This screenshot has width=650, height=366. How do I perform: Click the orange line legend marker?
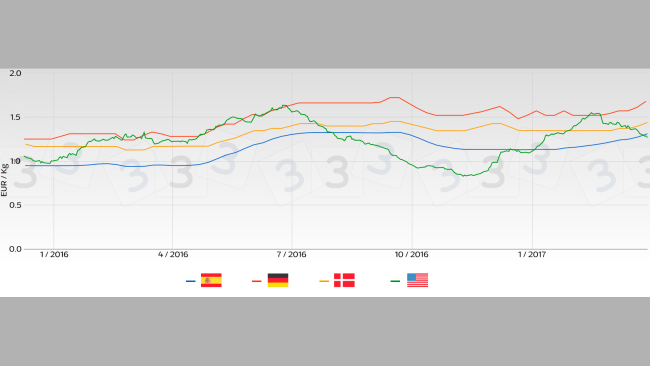[324, 281]
